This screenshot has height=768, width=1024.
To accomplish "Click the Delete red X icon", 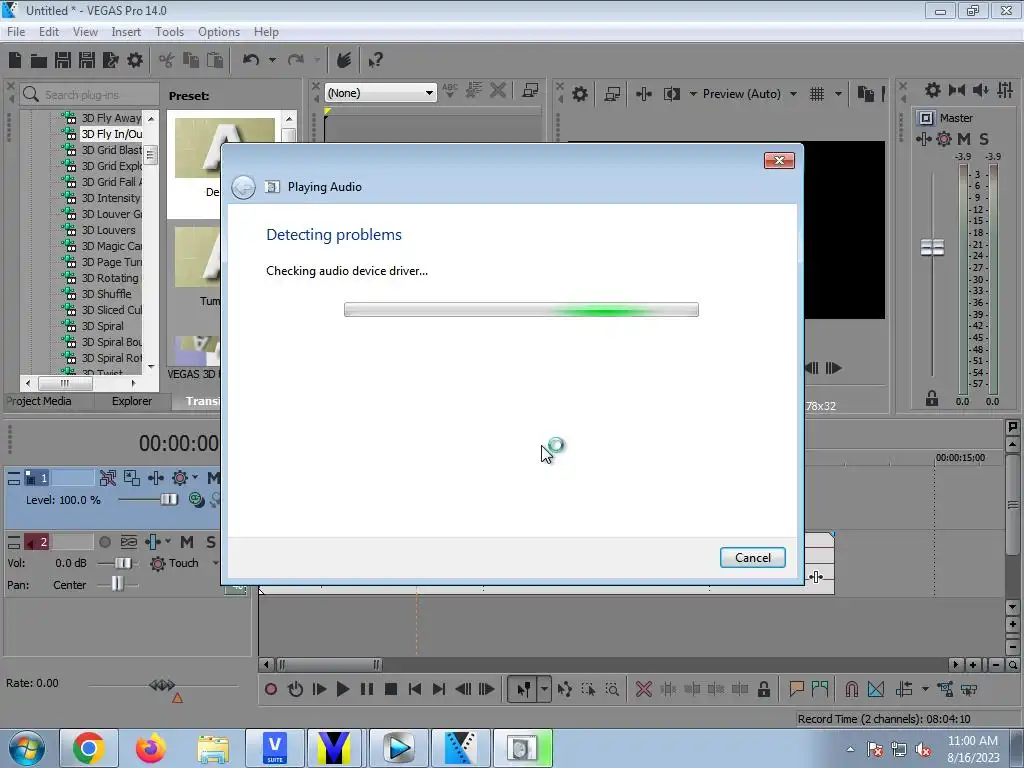I will point(643,689).
